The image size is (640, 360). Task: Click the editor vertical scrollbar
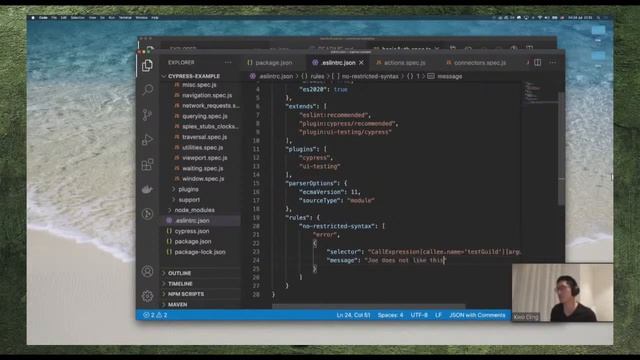point(561,148)
